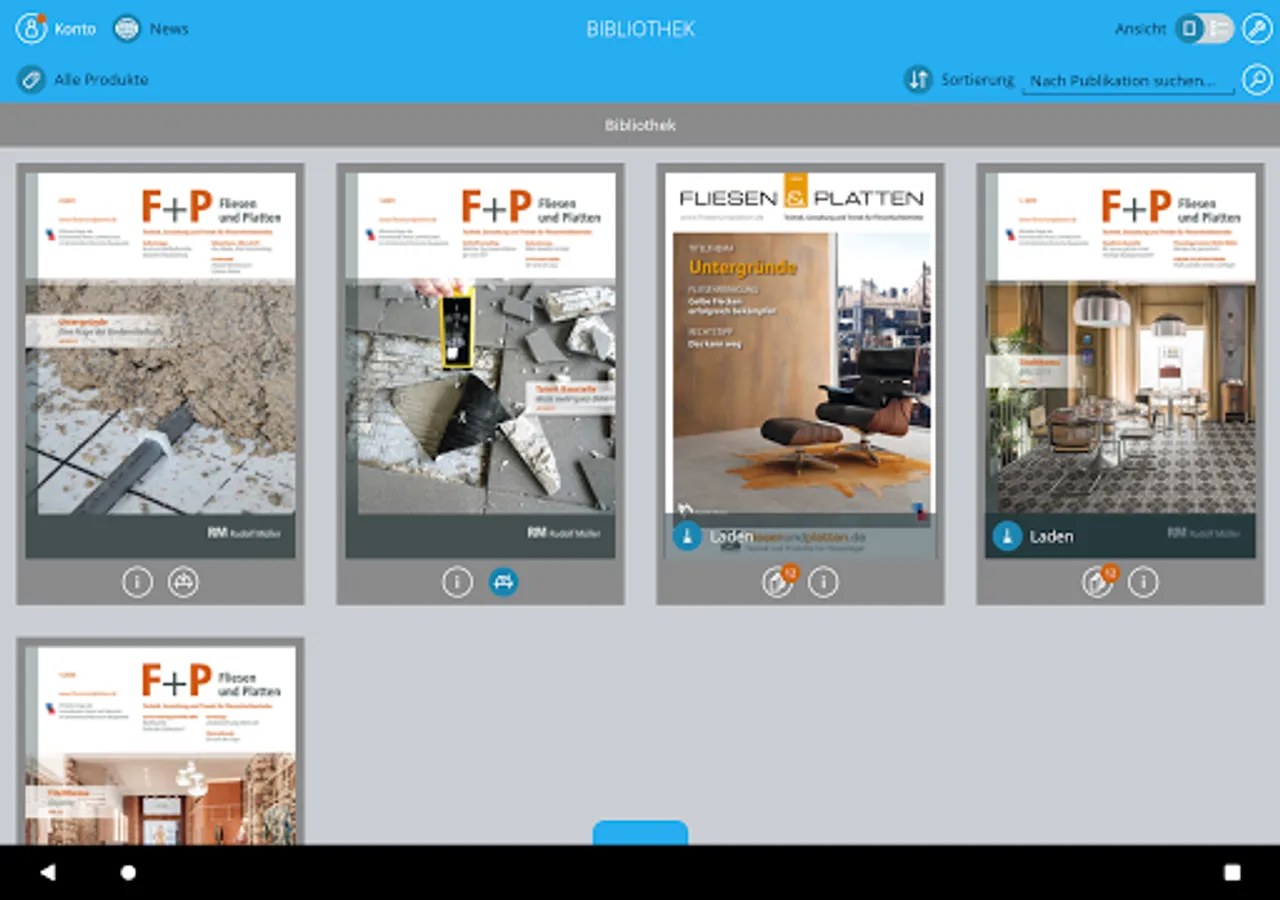Show info for the dining-room F+P issue

click(1143, 582)
